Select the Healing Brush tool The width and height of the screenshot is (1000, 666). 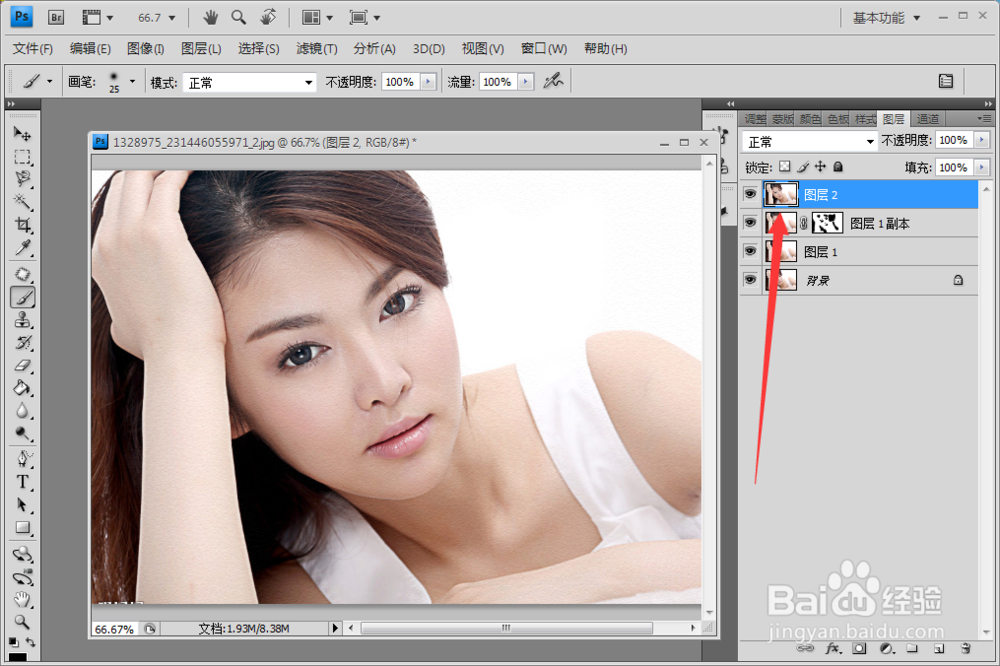pyautogui.click(x=22, y=274)
